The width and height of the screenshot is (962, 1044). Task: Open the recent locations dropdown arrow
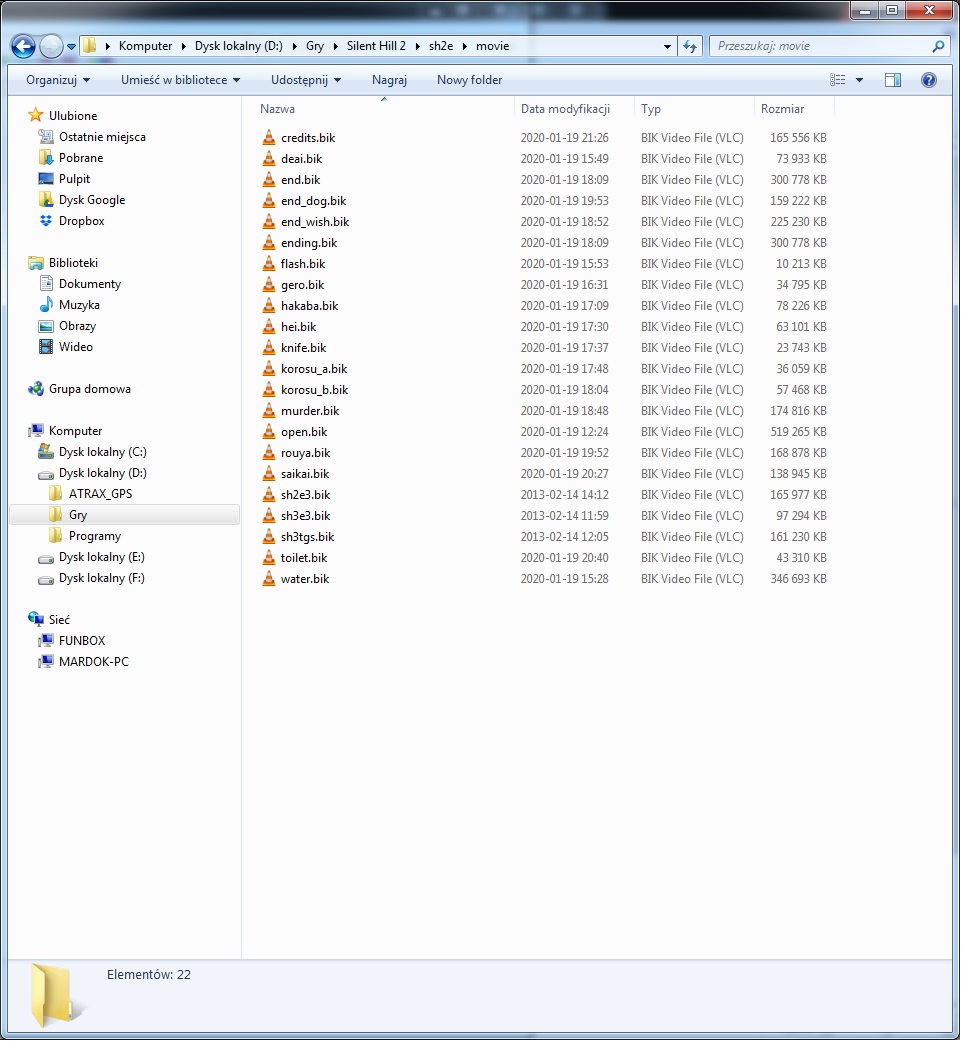click(71, 47)
